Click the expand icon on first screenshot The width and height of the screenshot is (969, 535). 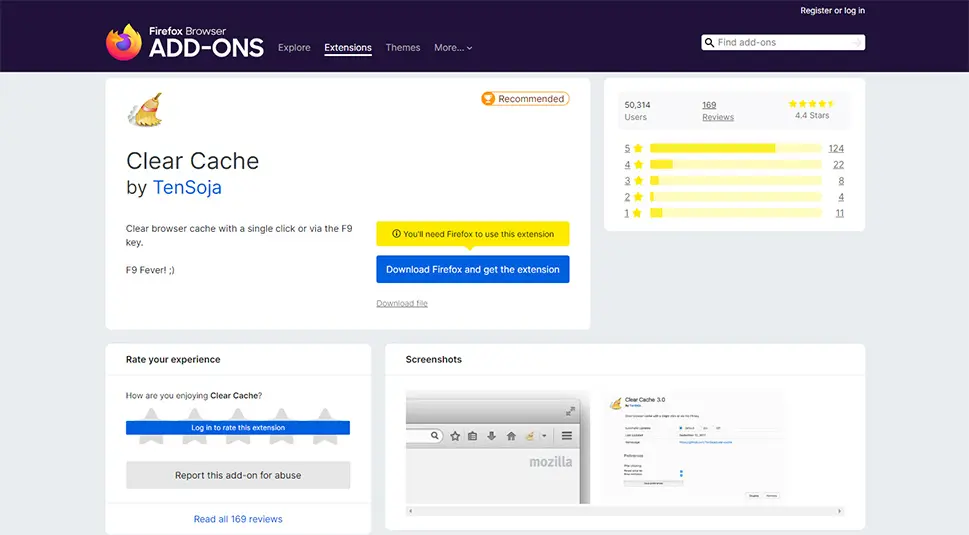570,411
